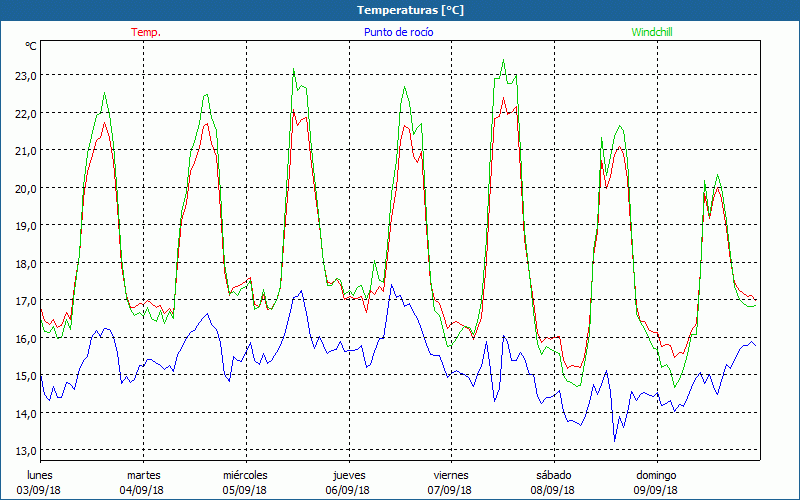Viewport: 800px width, 500px height.
Task: Click the 'Temperaturas [°C]' chart title
Action: (x=410, y=10)
